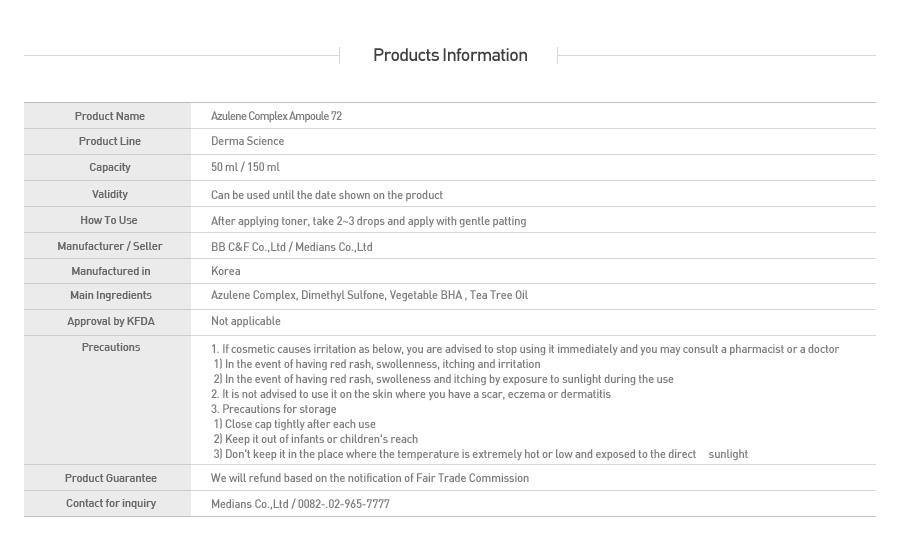900x549 pixels.
Task: Select the Capacity row label
Action: pos(109,167)
